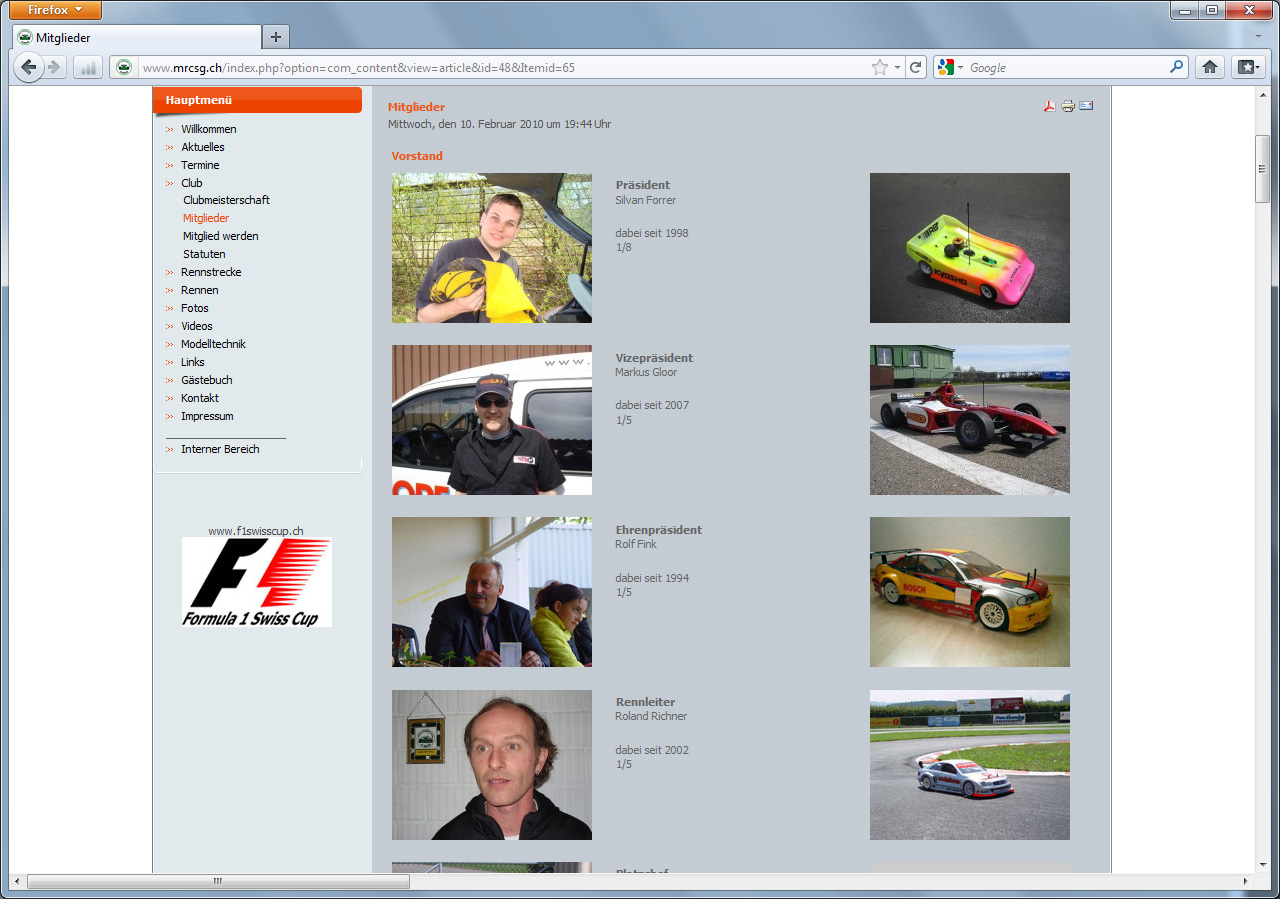The image size is (1280, 899).
Task: Click the site identity icon in address bar
Action: click(123, 67)
